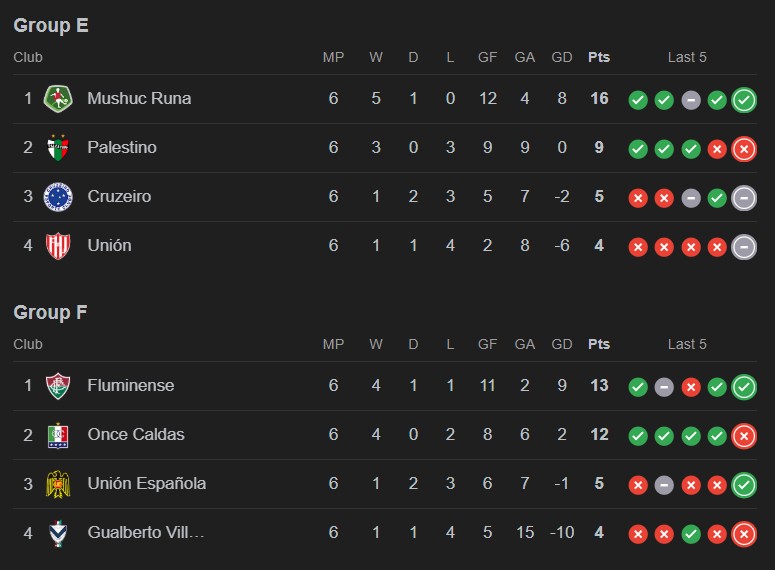Click the Unión club crest
Screen dimensions: 775x570
pos(58,246)
